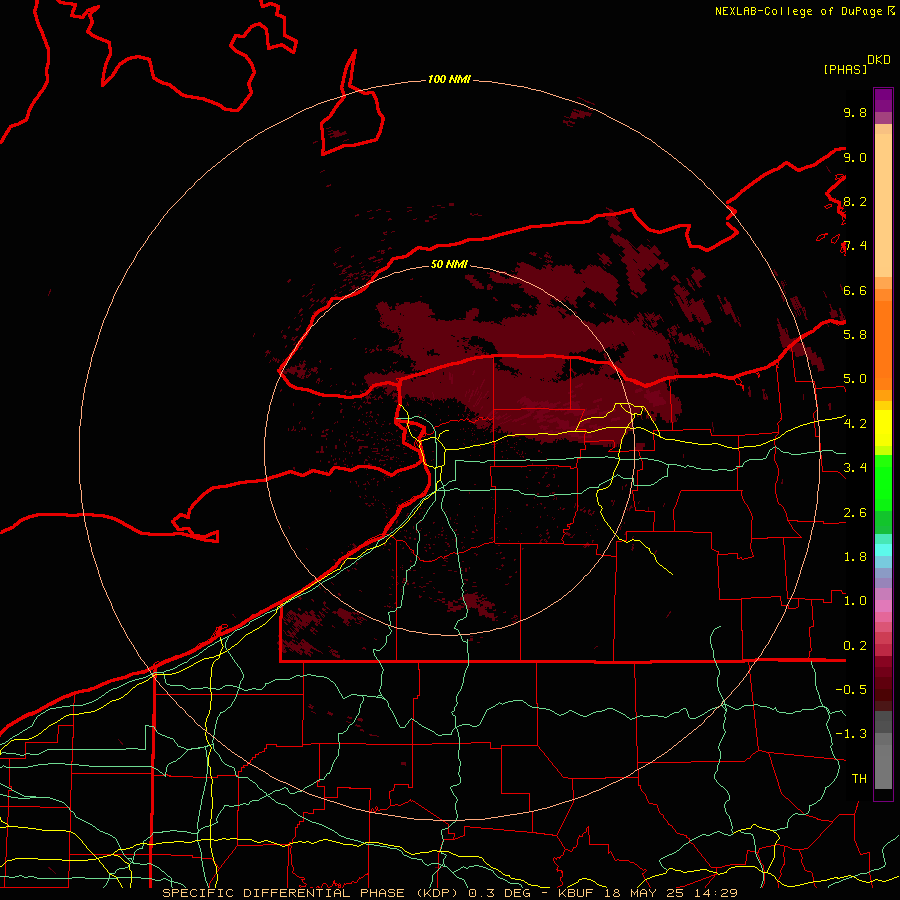Pick the pink color bar segment
900x900 pixels.
click(x=883, y=606)
